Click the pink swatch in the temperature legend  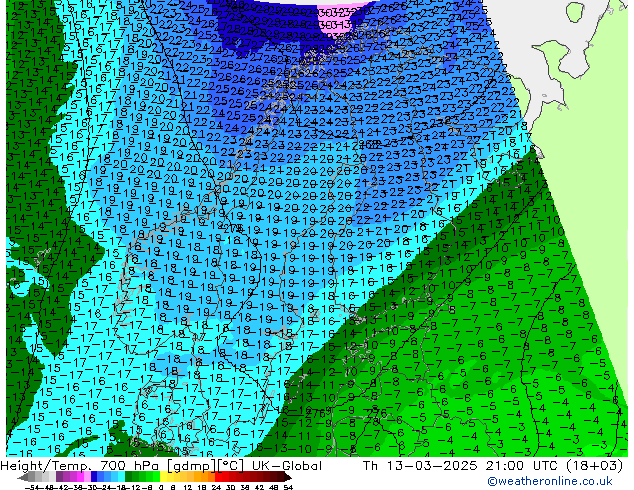pyautogui.click(x=87, y=476)
